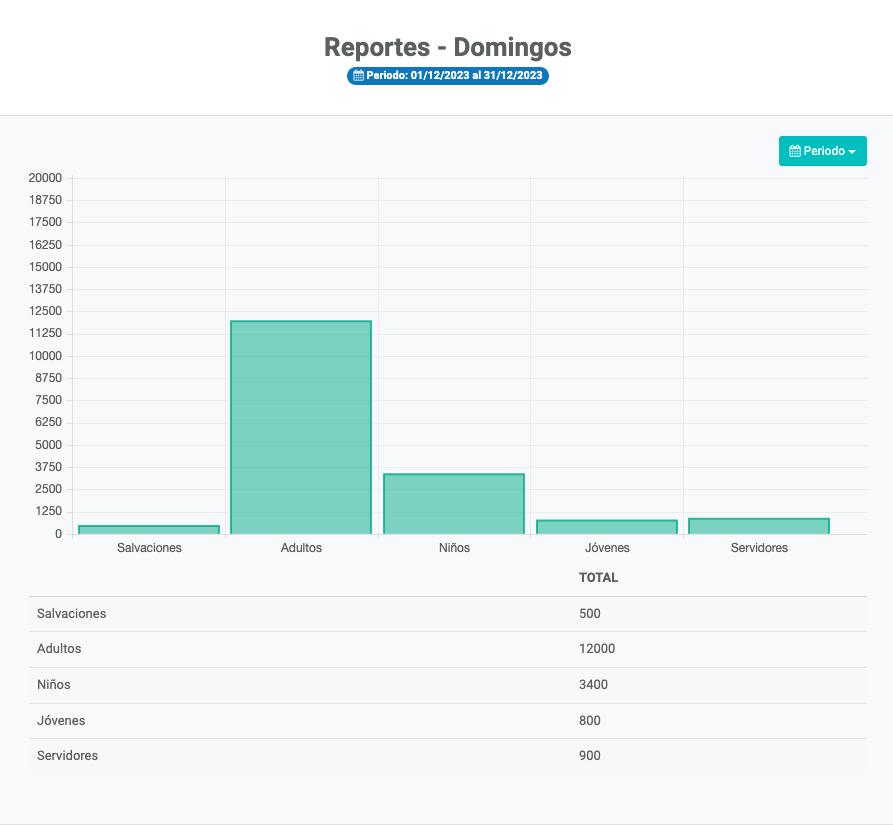The height and width of the screenshot is (825, 893).
Task: Select the Salvaciones label in the table
Action: pos(71,614)
